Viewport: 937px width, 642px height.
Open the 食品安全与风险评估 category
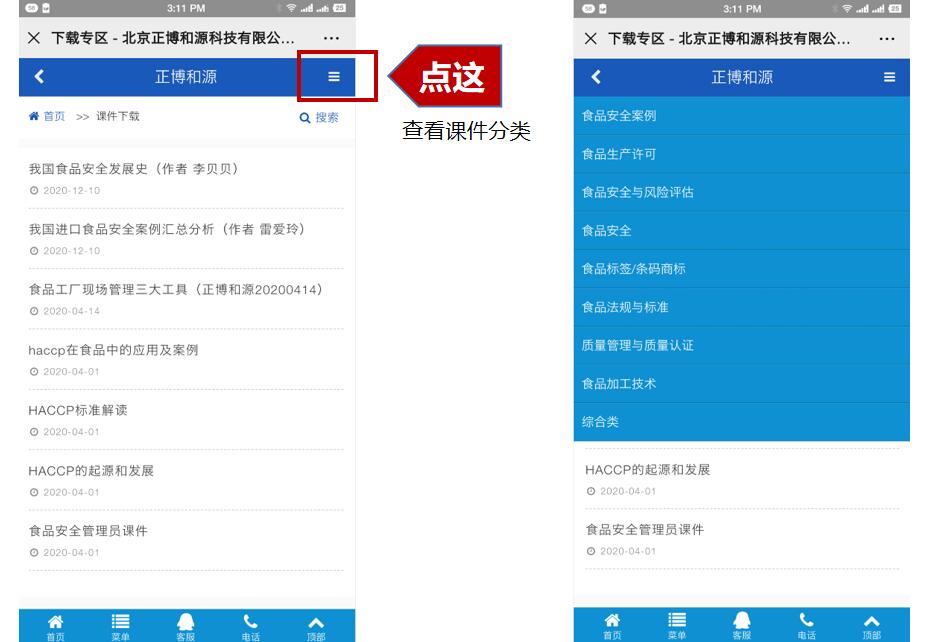pyautogui.click(x=637, y=192)
